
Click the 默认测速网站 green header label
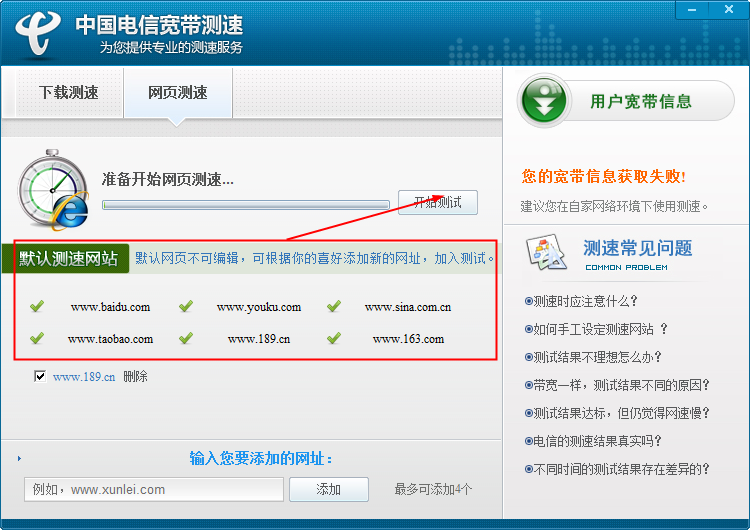68,258
